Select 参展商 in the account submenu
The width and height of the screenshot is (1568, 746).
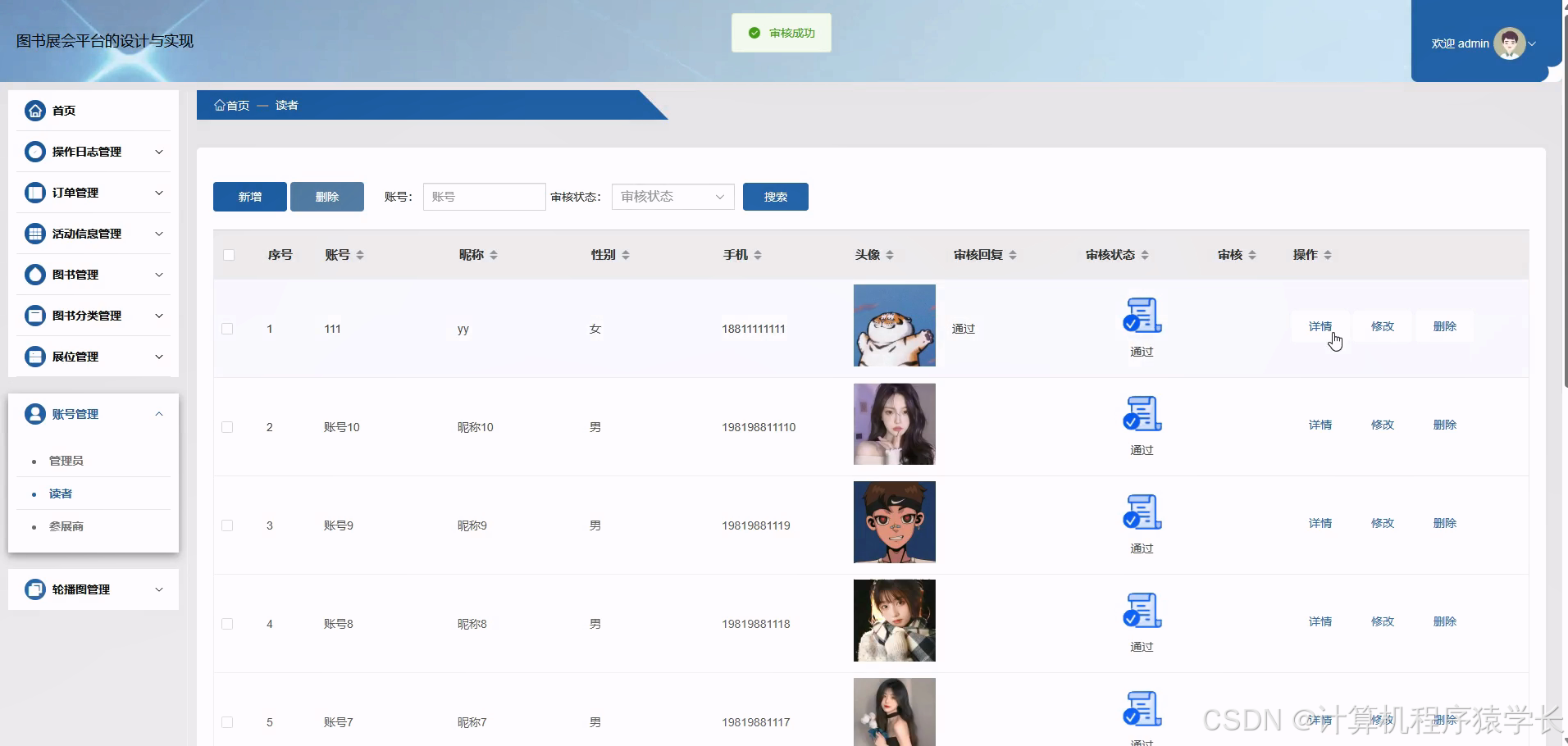[x=67, y=525]
